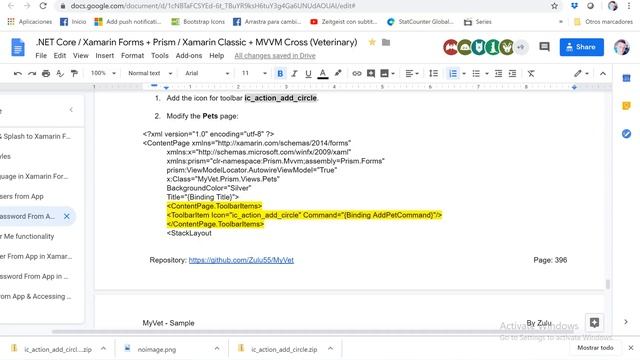
Task: Print the document using printer icon
Action: click(x=46, y=73)
